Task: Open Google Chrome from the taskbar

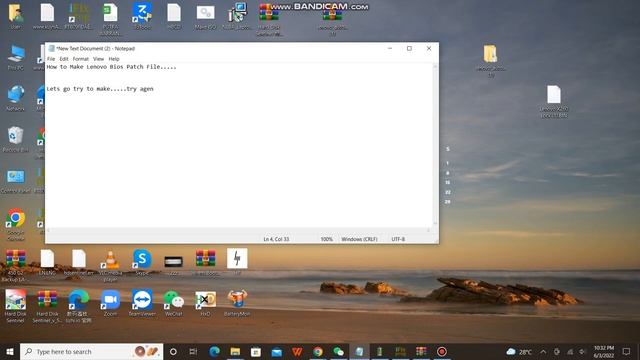Action: 318,351
